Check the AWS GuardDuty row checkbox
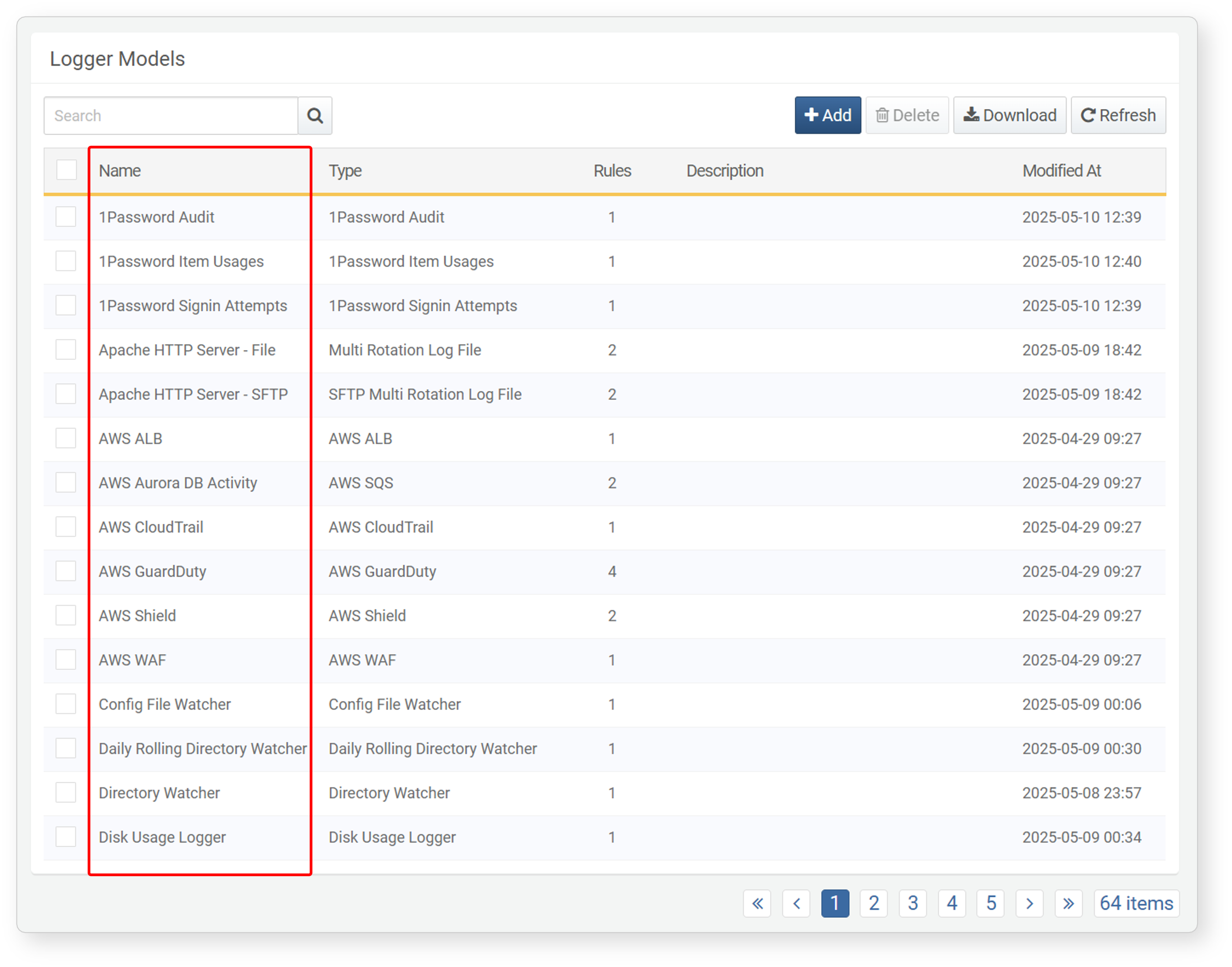This screenshot has width=1232, height=967. tap(66, 571)
